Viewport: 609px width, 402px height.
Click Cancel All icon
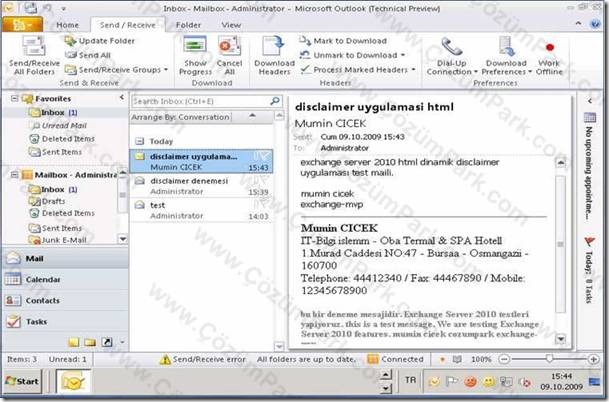tap(229, 55)
